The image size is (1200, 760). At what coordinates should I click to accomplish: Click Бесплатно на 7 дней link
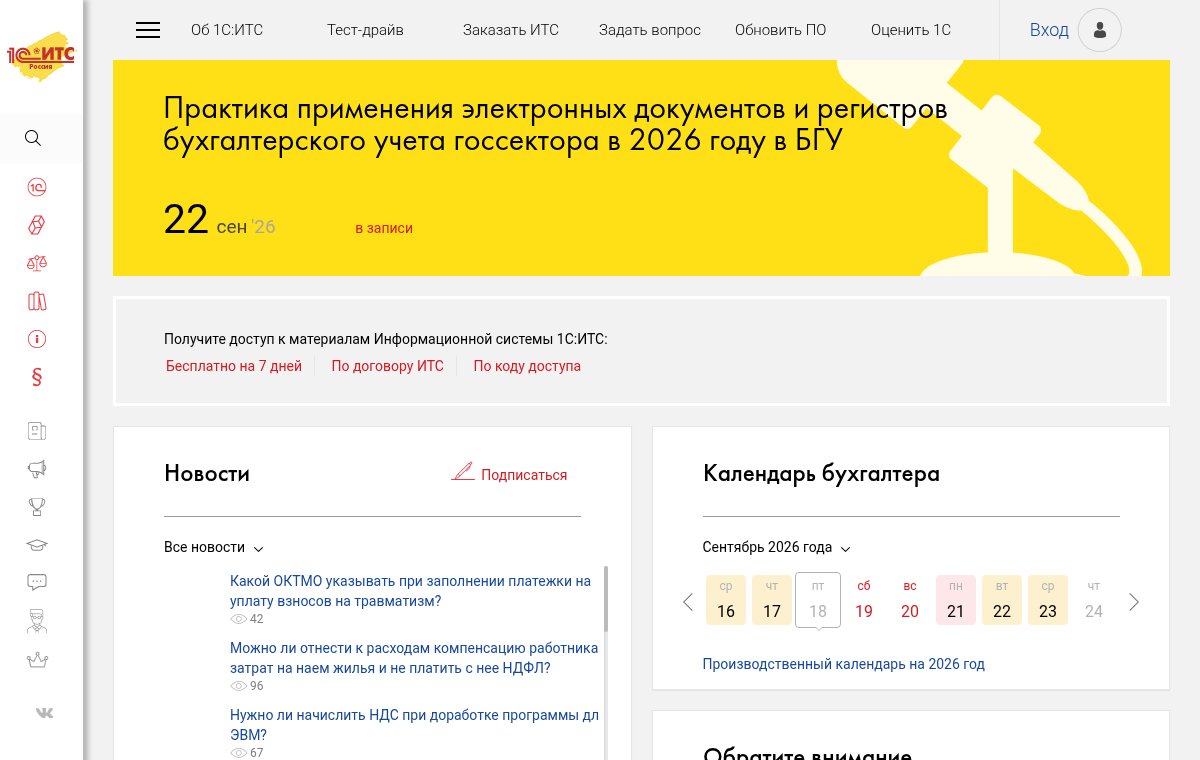234,366
